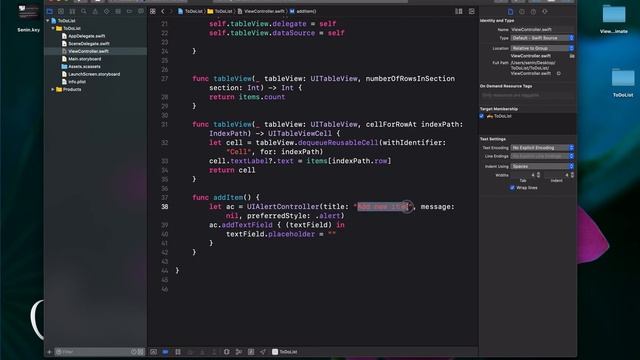The image size is (640, 360).
Task: Open the Project navigator tab
Action: point(49,11)
